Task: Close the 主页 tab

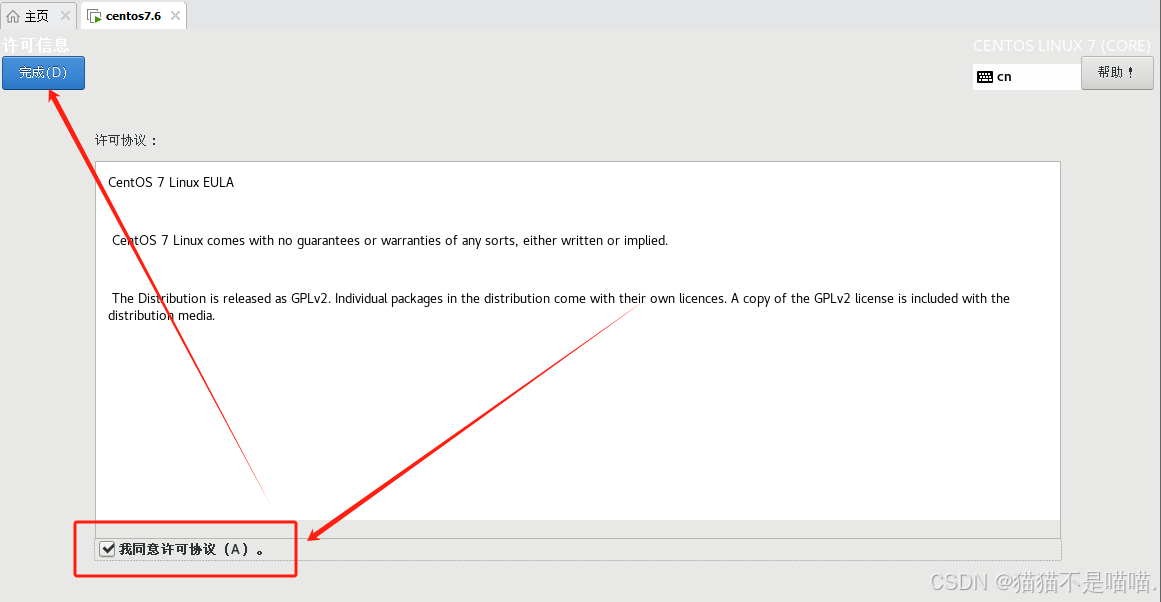Action: (65, 16)
